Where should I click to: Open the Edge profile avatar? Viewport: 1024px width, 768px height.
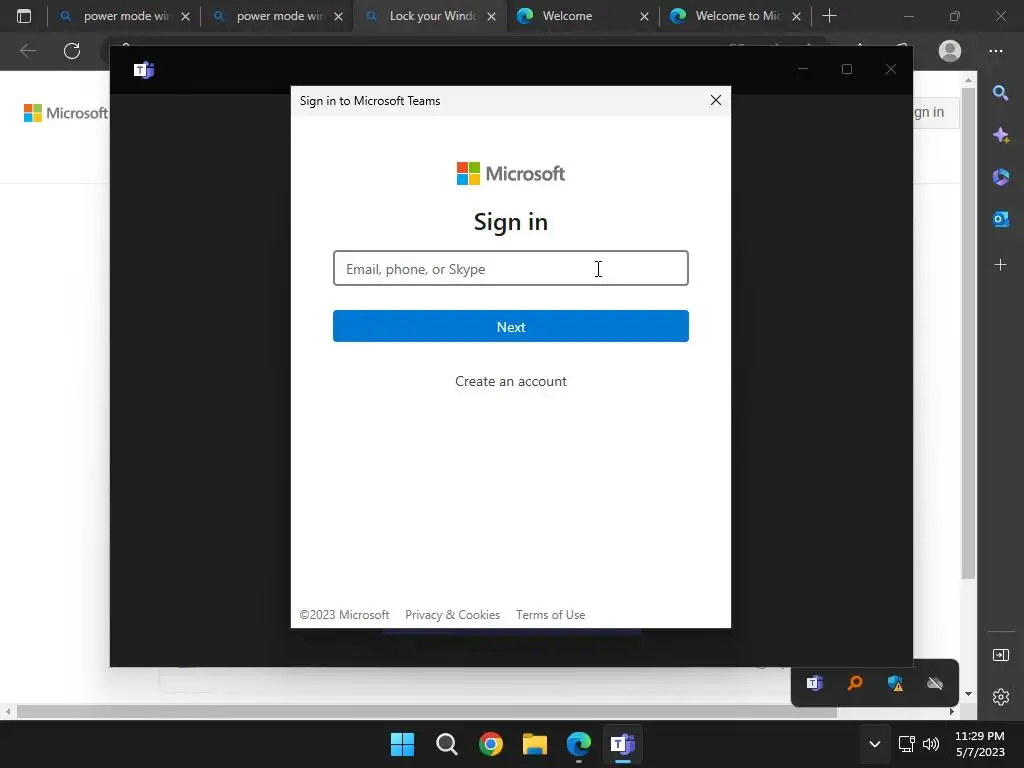pos(950,51)
